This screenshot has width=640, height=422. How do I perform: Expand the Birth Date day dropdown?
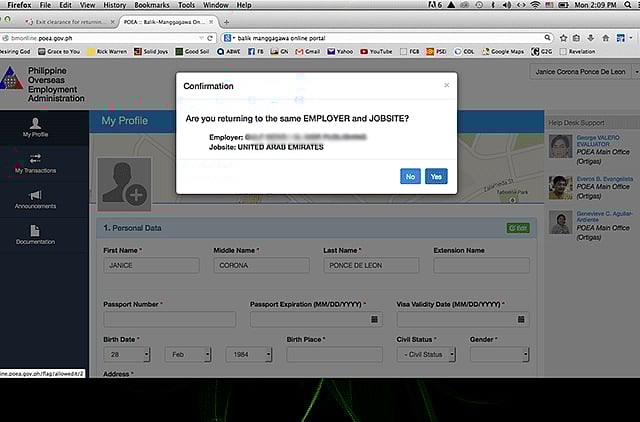click(126, 355)
